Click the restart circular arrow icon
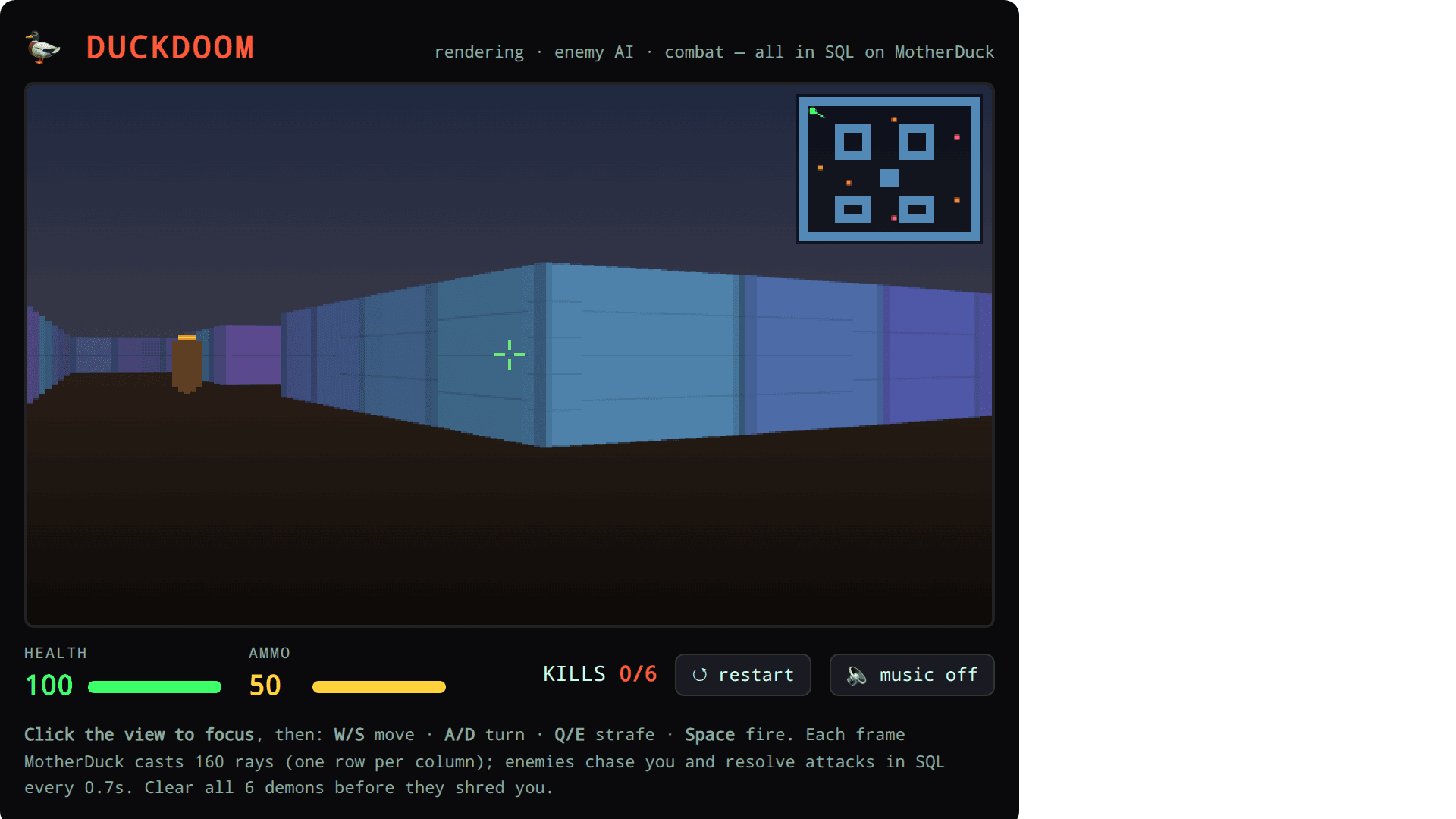The height and width of the screenshot is (819, 1456). pyautogui.click(x=699, y=675)
